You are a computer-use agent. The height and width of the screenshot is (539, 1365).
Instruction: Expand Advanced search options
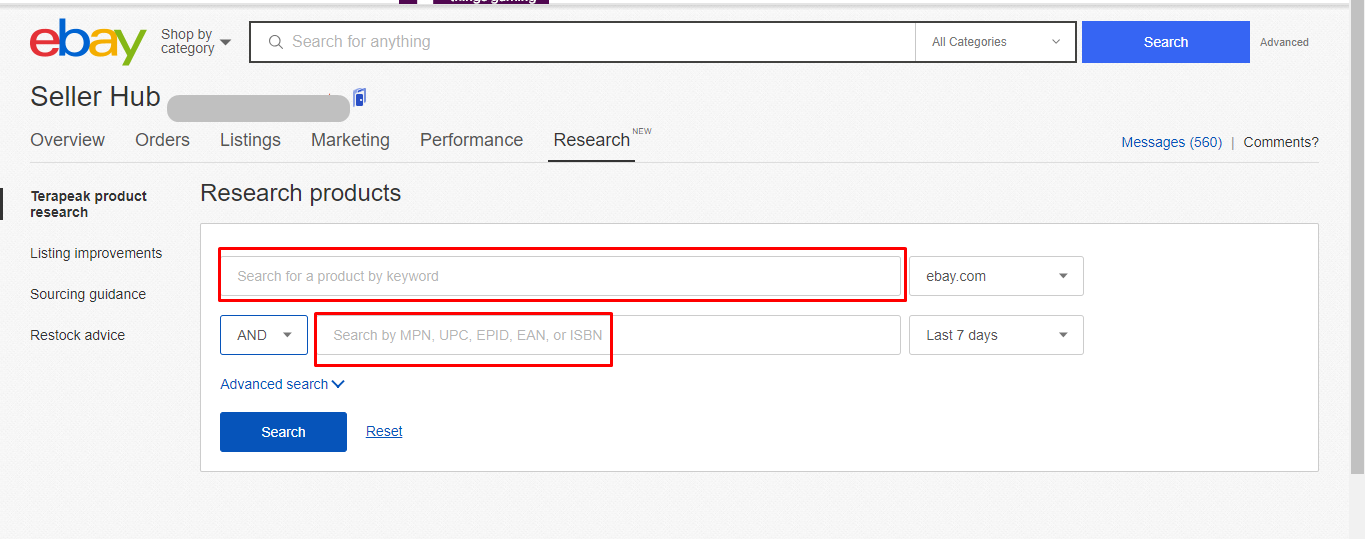coord(282,384)
